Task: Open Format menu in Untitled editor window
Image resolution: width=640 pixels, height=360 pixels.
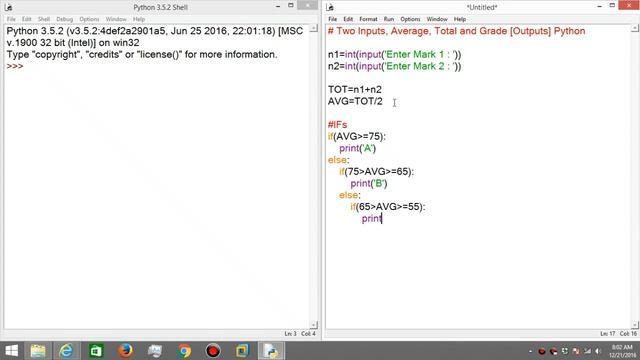Action: [x=368, y=19]
